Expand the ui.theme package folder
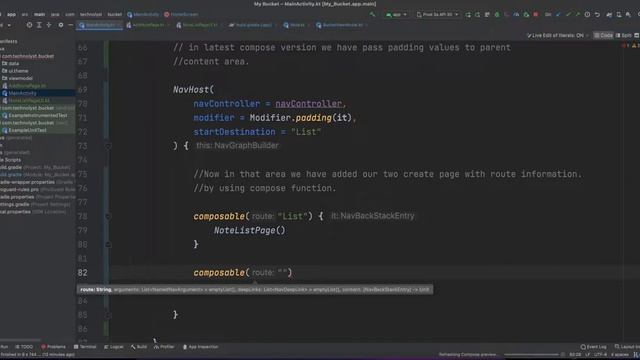Image resolution: width=640 pixels, height=360 pixels. coord(15,71)
